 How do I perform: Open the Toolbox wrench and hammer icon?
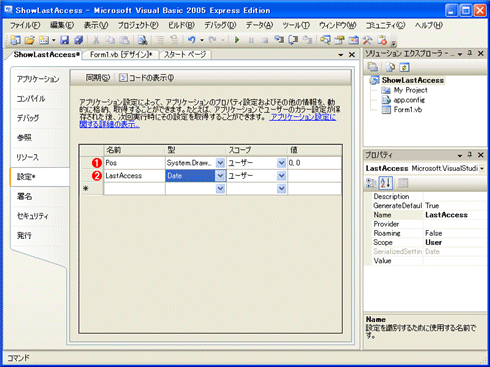pyautogui.click(x=367, y=40)
